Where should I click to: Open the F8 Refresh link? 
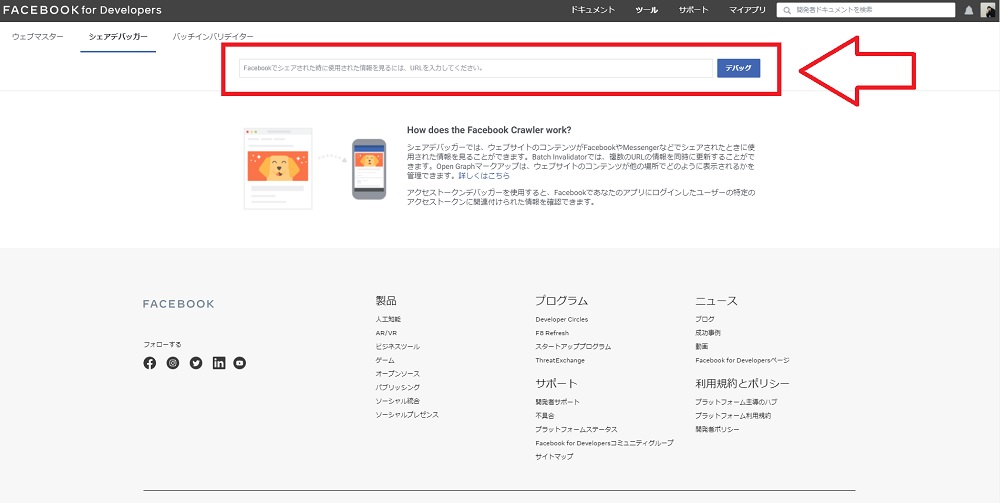[x=552, y=333]
